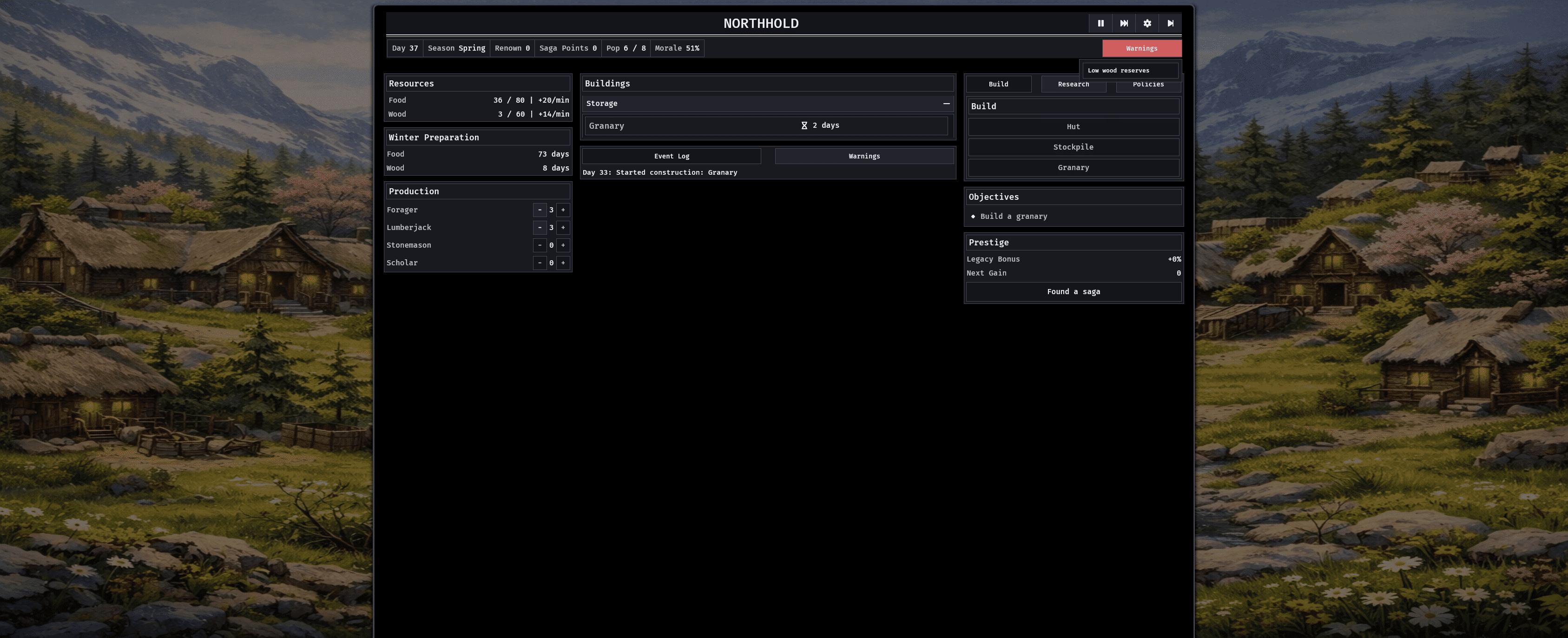This screenshot has height=638, width=1568.
Task: Click the fast-forward speed icon
Action: click(x=1124, y=23)
